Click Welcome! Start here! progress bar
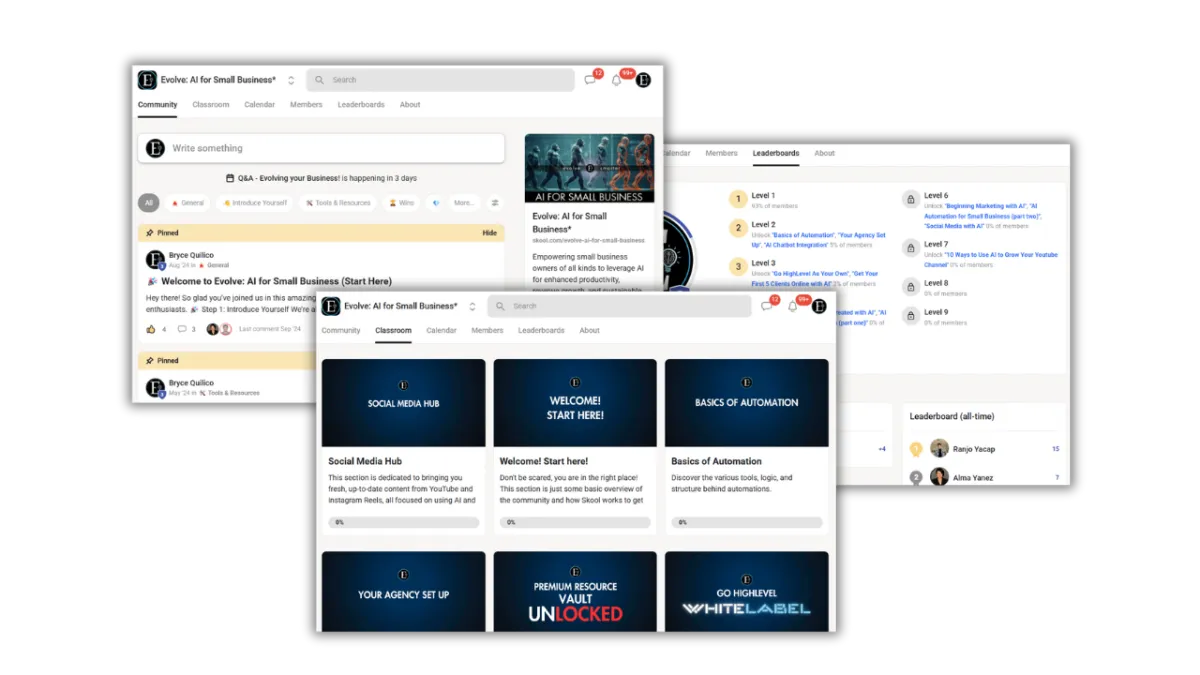The image size is (1200, 675). [575, 522]
